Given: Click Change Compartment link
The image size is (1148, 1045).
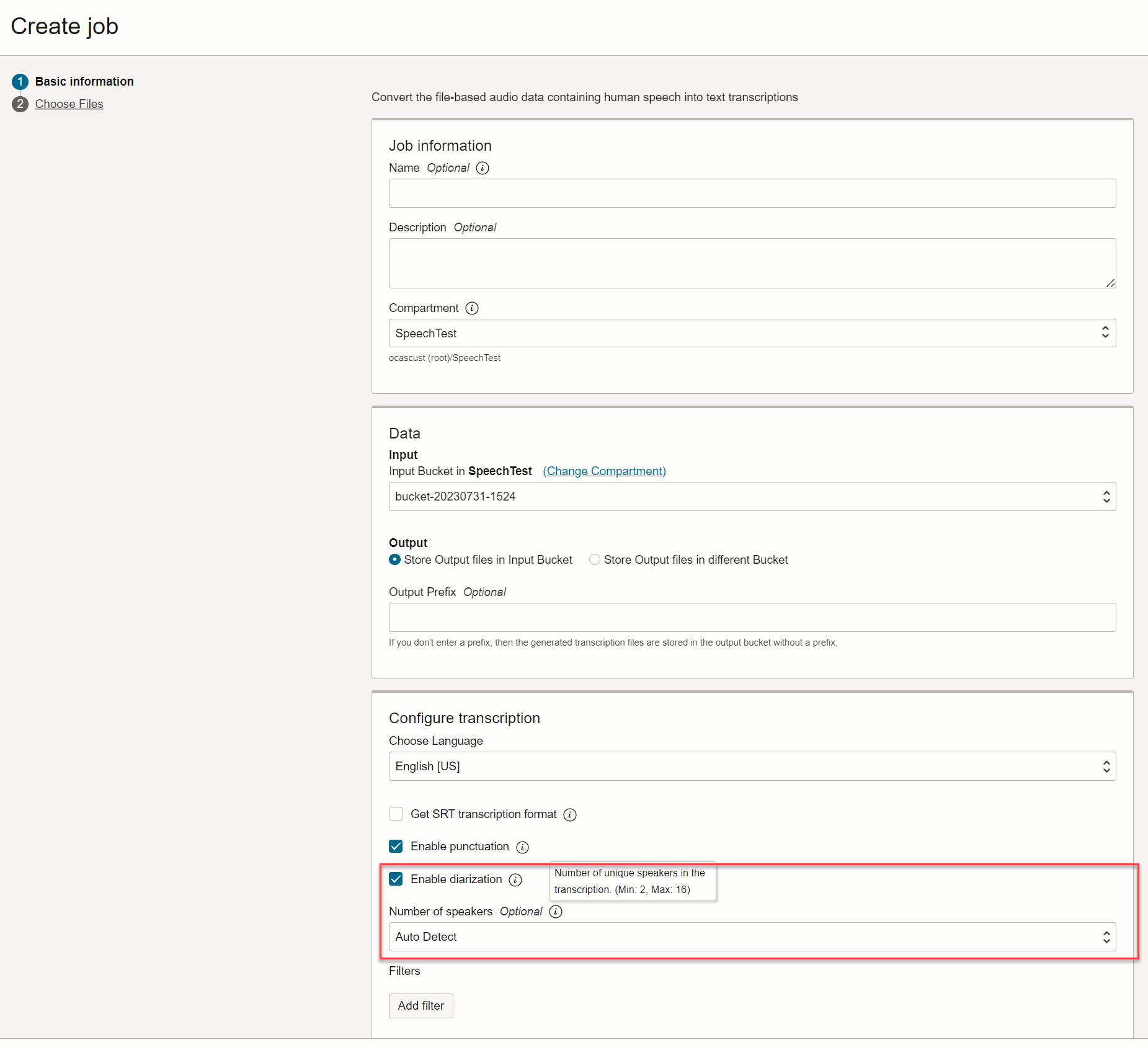Looking at the screenshot, I should [x=604, y=471].
